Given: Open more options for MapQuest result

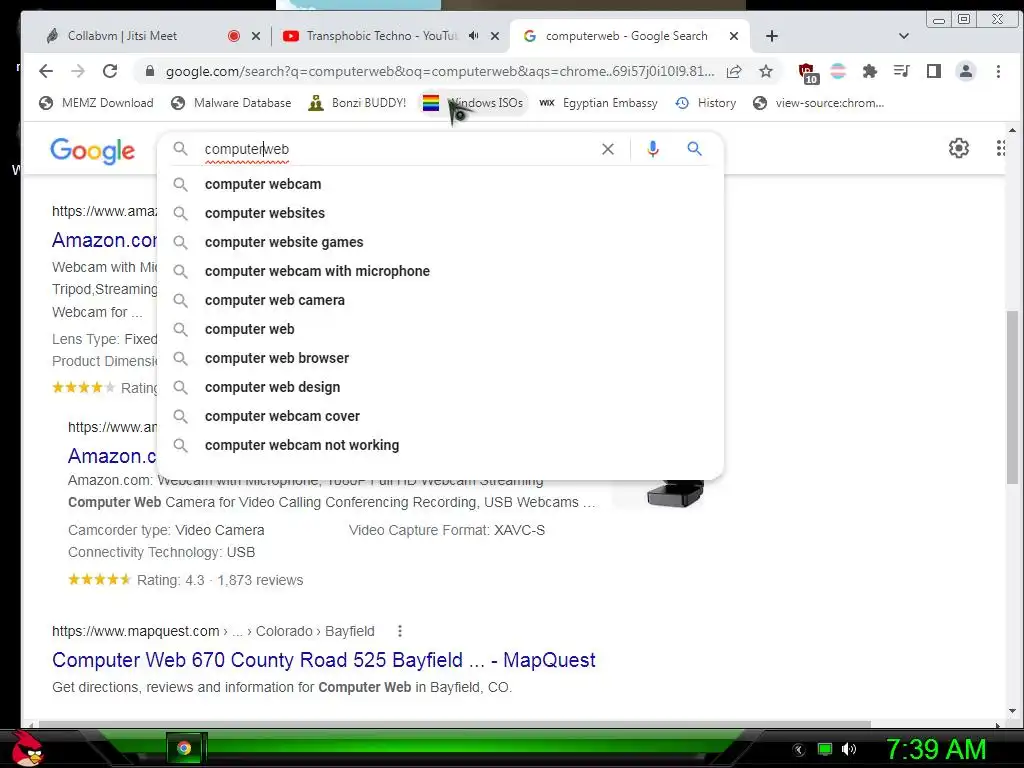Looking at the screenshot, I should 400,631.
